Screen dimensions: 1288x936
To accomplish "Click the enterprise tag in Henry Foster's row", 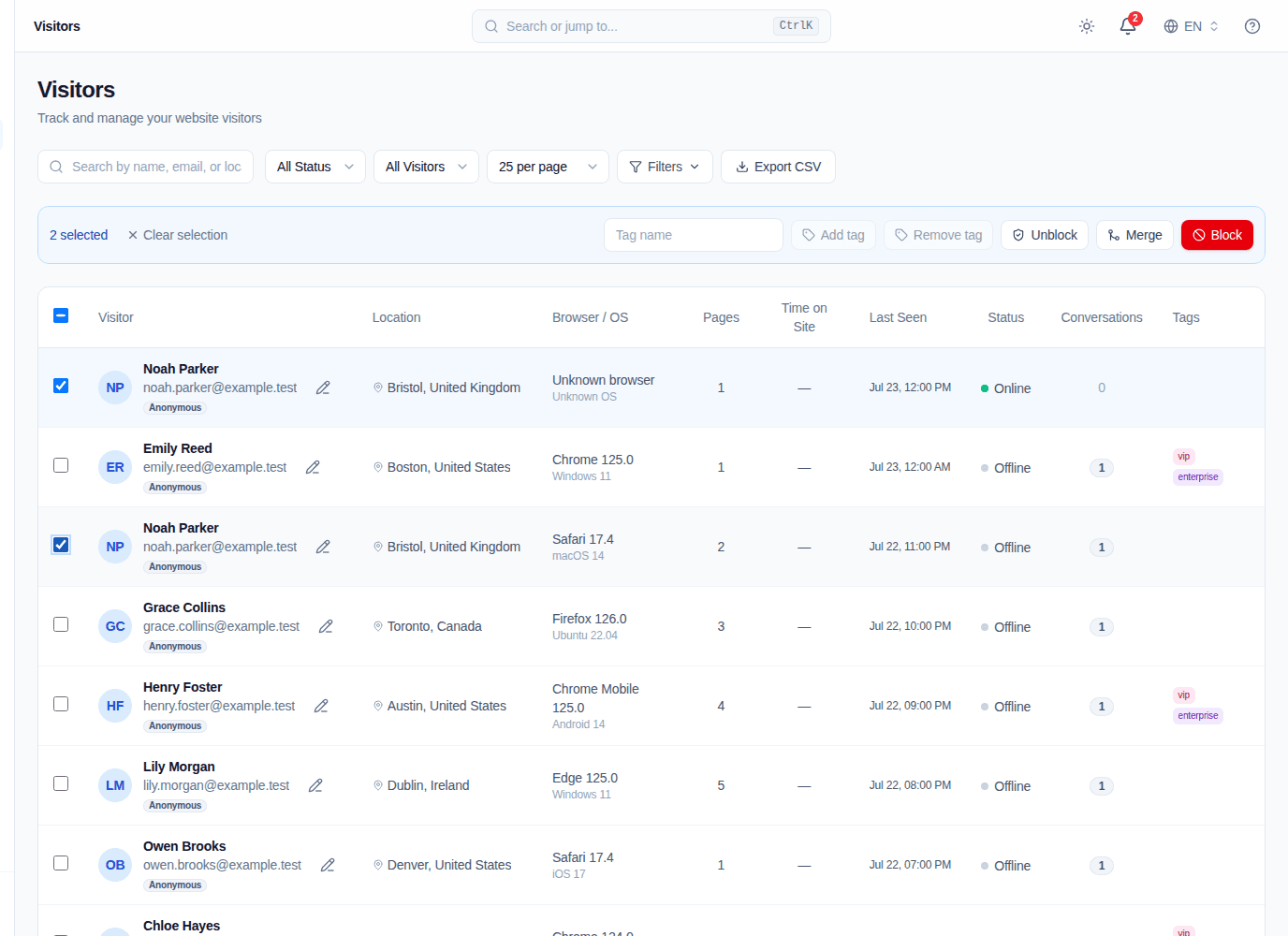I will pos(1198,716).
